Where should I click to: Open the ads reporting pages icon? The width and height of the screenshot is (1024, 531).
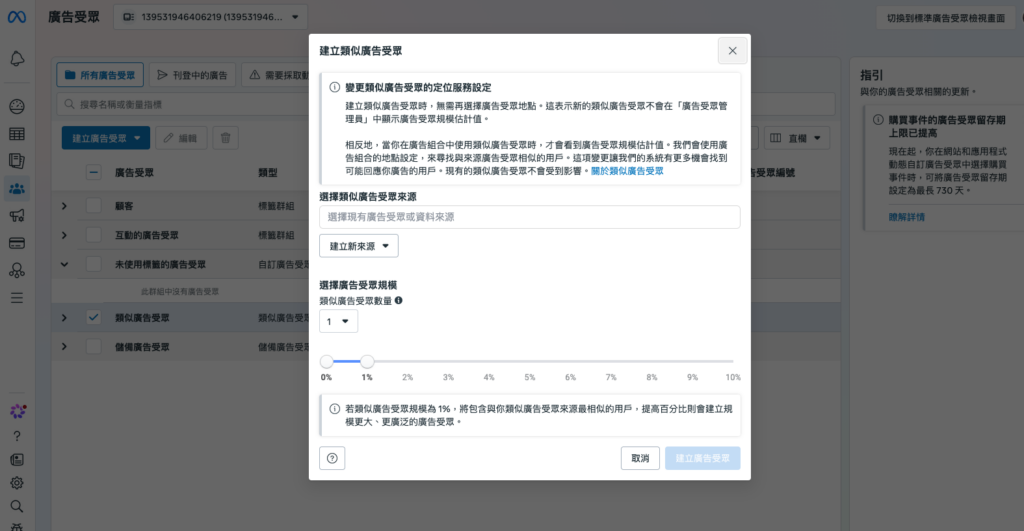pyautogui.click(x=17, y=161)
